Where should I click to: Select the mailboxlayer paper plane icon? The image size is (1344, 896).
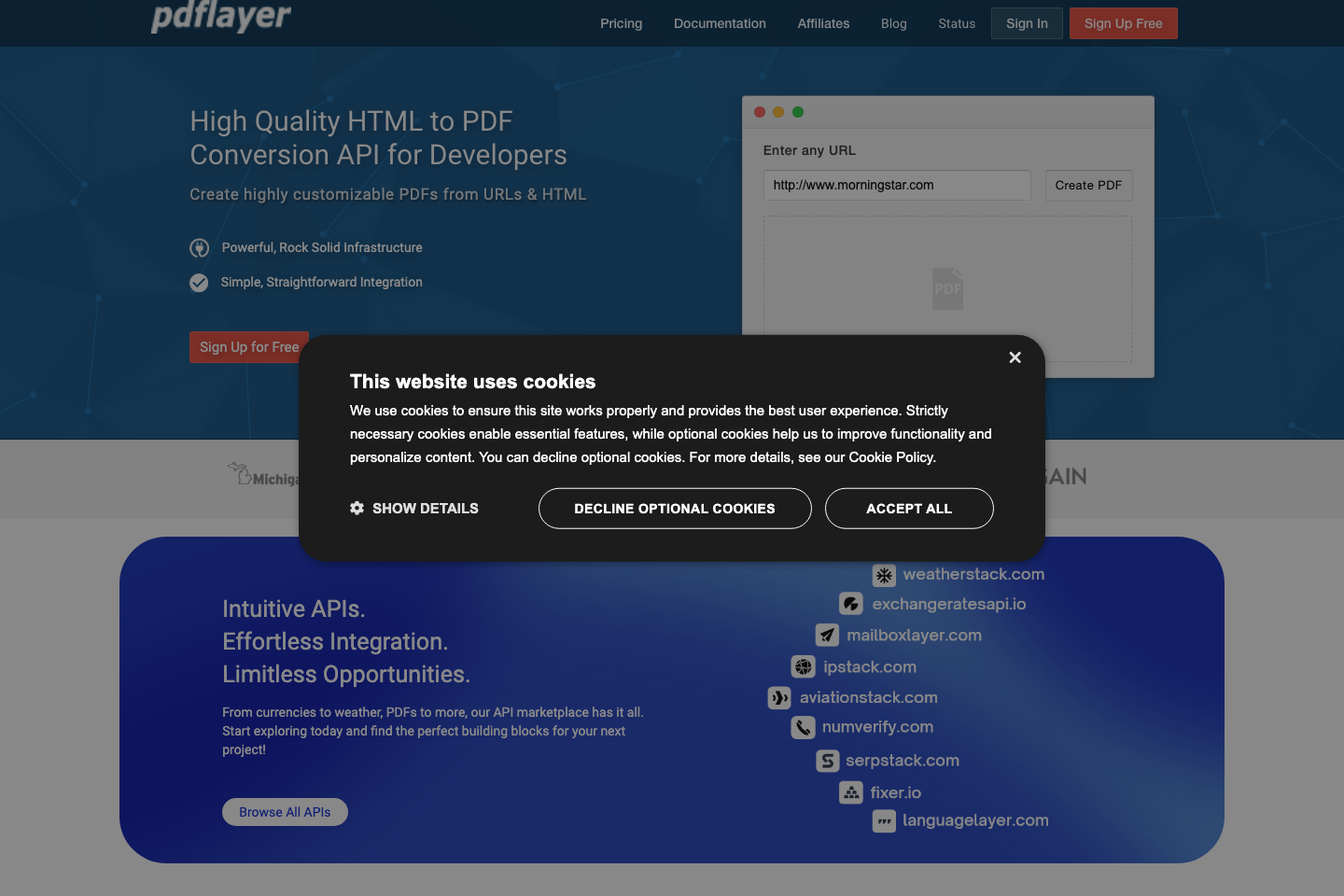[x=827, y=635]
